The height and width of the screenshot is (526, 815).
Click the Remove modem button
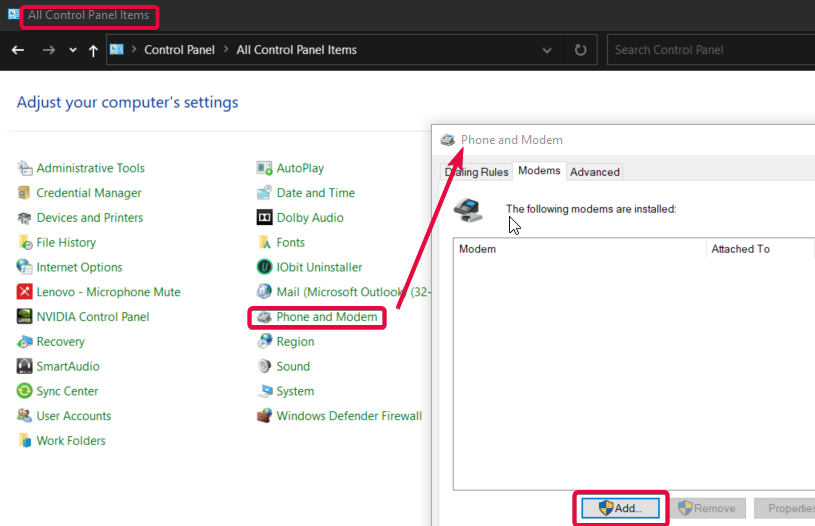[708, 508]
